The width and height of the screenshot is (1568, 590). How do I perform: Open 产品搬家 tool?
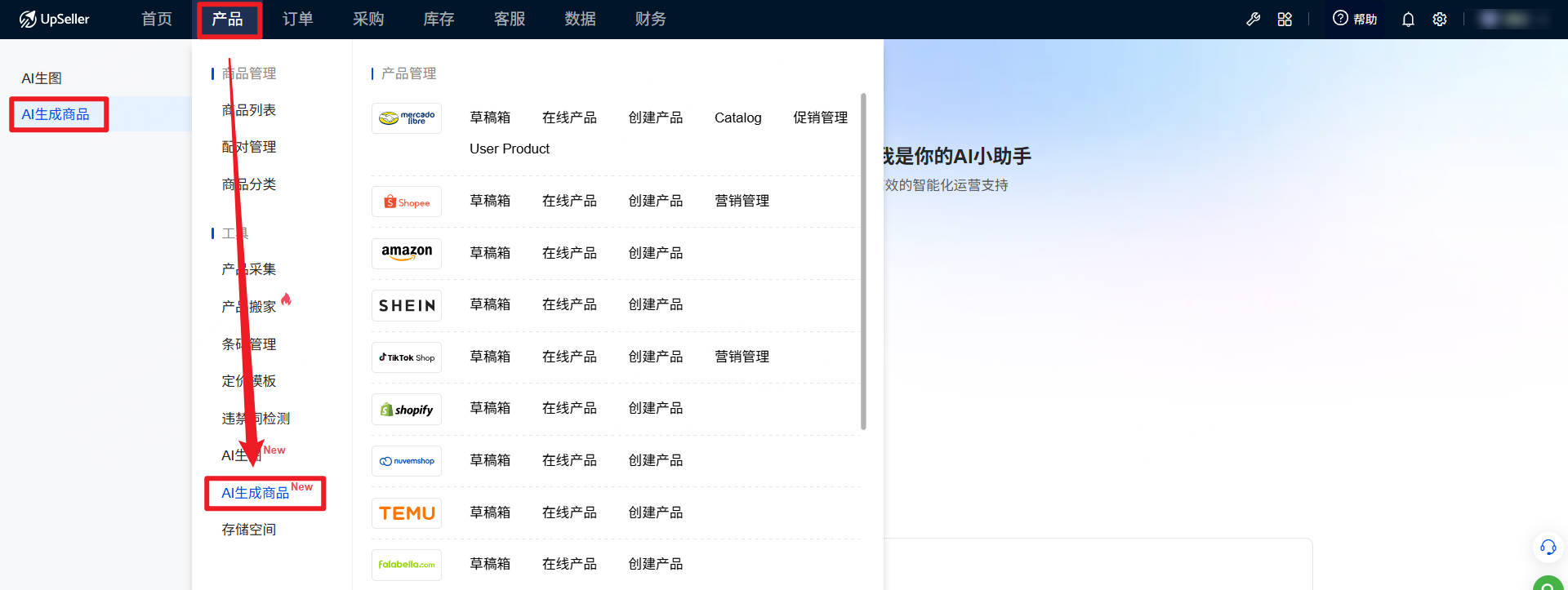pos(249,307)
